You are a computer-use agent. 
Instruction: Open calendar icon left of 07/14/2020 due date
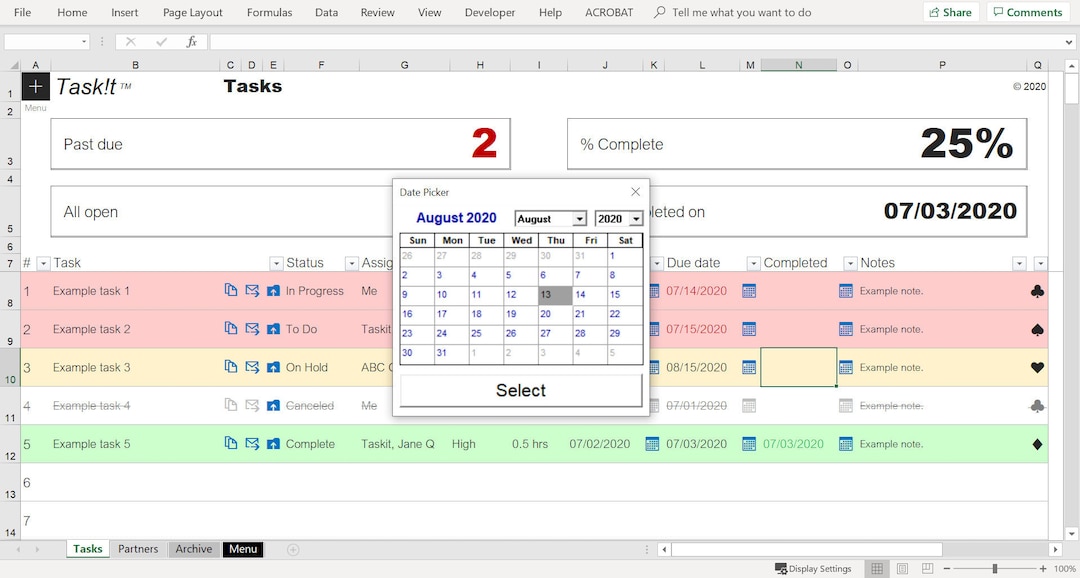click(x=652, y=291)
